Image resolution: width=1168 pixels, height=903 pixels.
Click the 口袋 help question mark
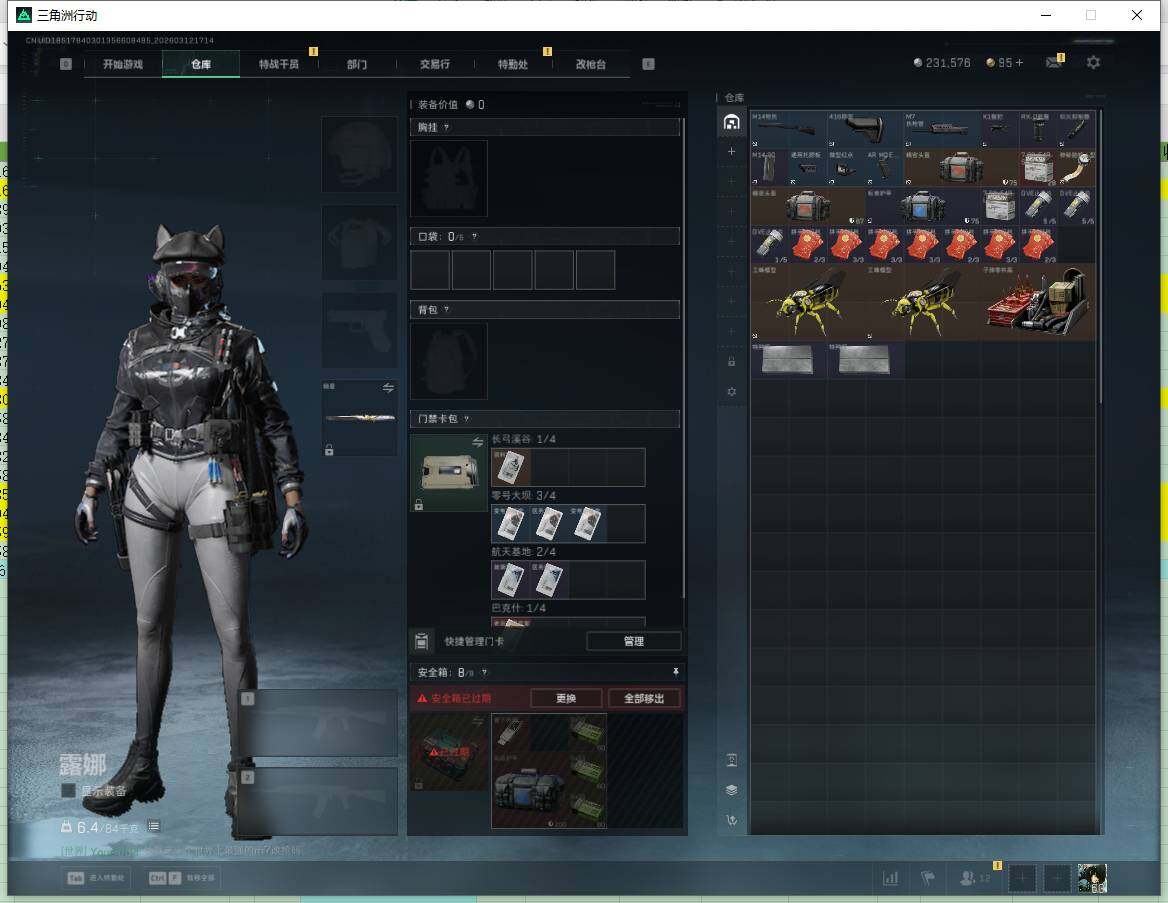(474, 237)
